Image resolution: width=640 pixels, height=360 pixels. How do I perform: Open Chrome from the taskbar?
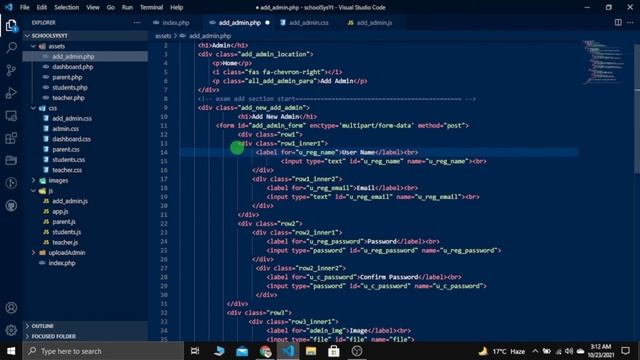265,351
